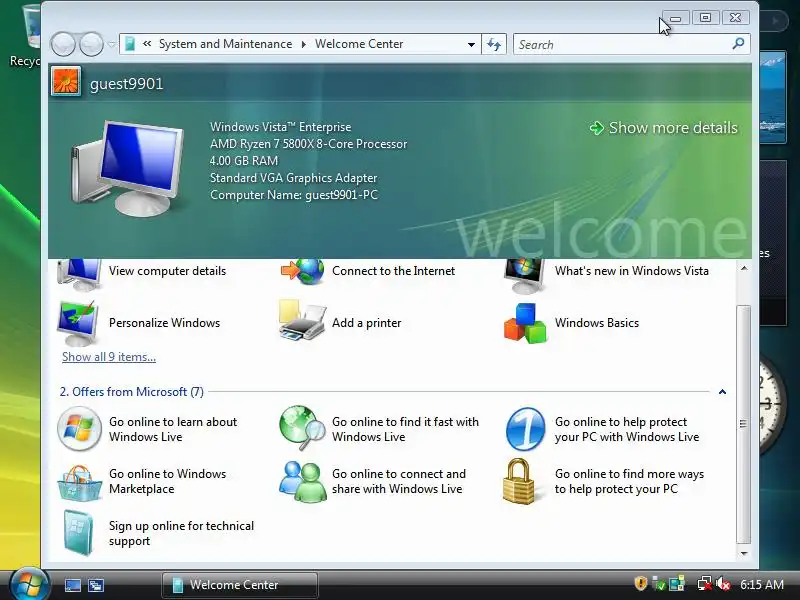Open the Windows Basics cubes icon
This screenshot has width=800, height=600.
525,323
